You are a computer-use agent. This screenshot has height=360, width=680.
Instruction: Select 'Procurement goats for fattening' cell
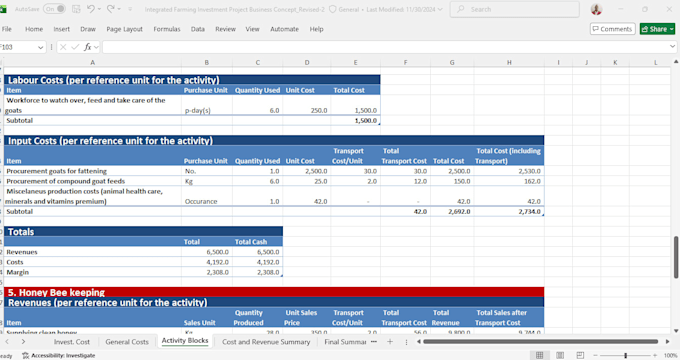pos(92,171)
